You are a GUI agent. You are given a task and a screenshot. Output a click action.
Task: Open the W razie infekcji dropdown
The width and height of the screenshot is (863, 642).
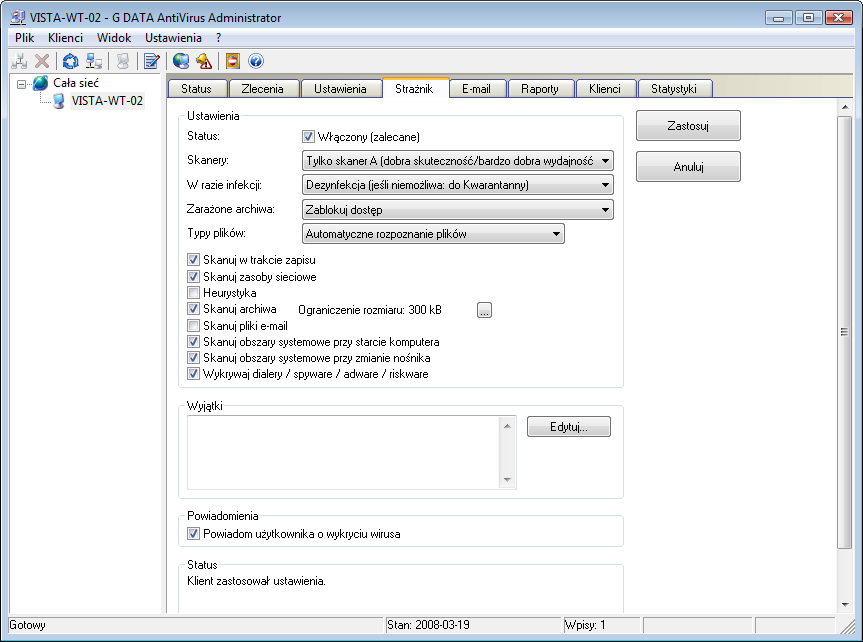click(x=457, y=185)
